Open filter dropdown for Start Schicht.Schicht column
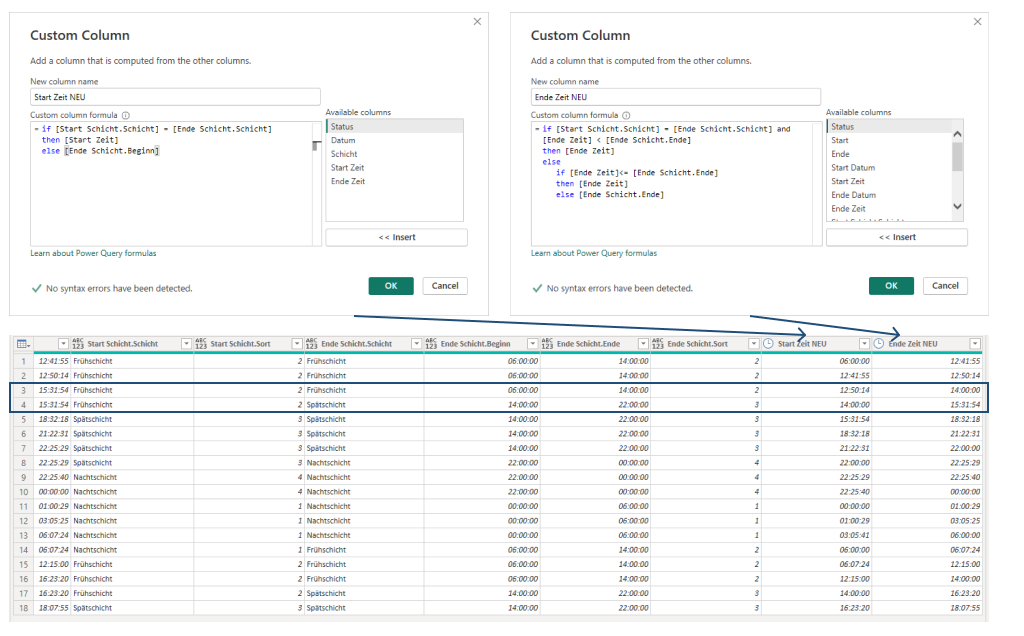The width and height of the screenshot is (1024, 636). [x=185, y=344]
